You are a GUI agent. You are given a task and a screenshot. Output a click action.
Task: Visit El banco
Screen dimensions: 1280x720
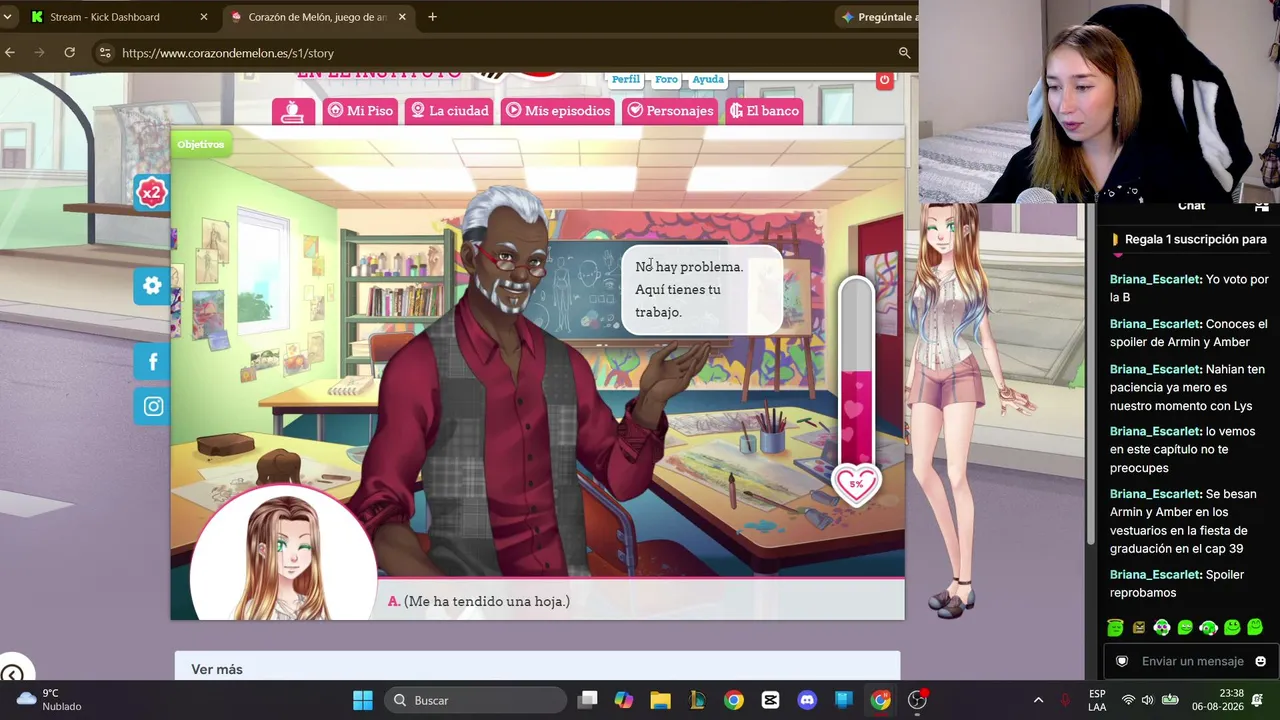pyautogui.click(x=765, y=111)
